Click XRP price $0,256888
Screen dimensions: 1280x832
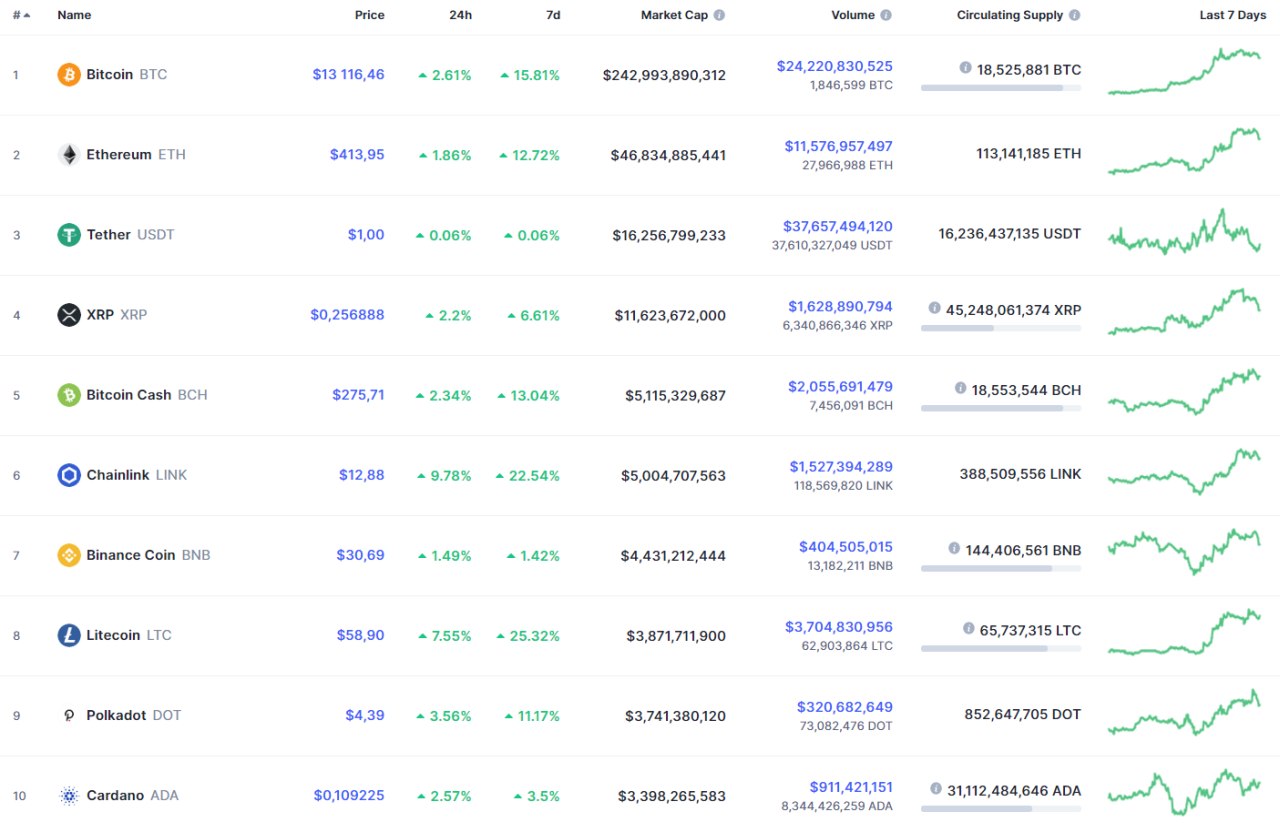pyautogui.click(x=347, y=315)
